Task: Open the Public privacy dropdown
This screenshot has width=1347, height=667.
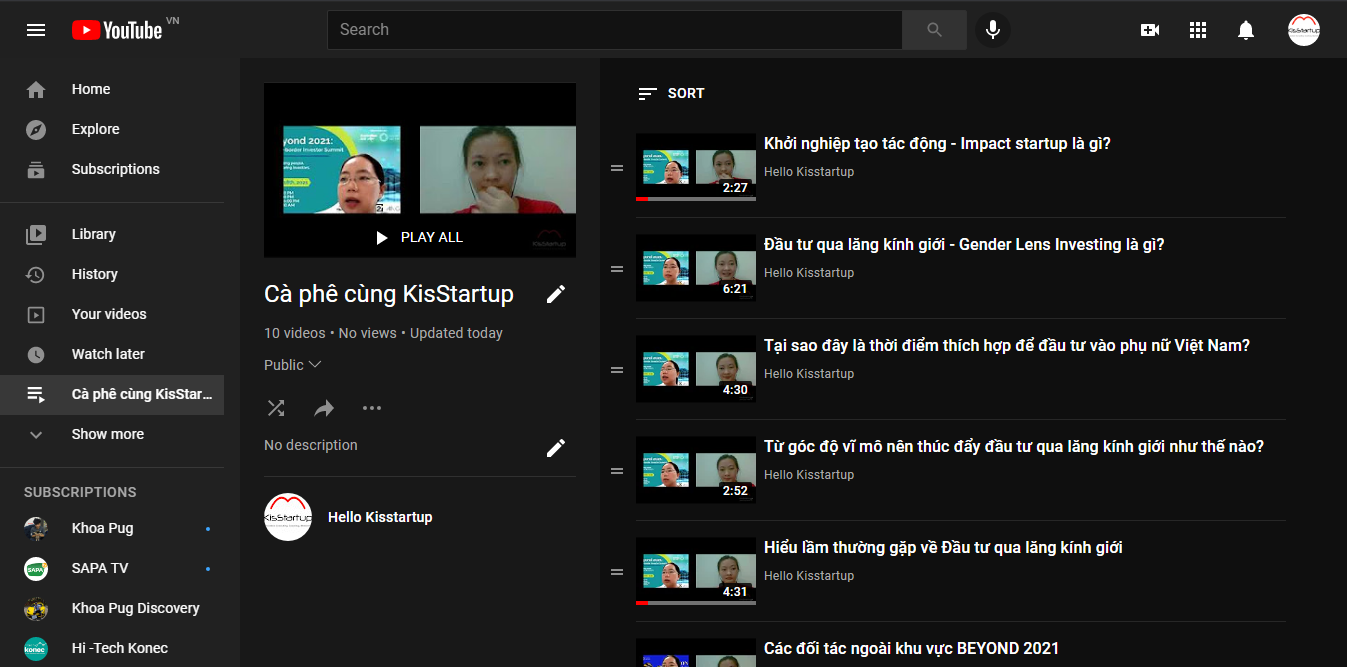Action: click(292, 365)
